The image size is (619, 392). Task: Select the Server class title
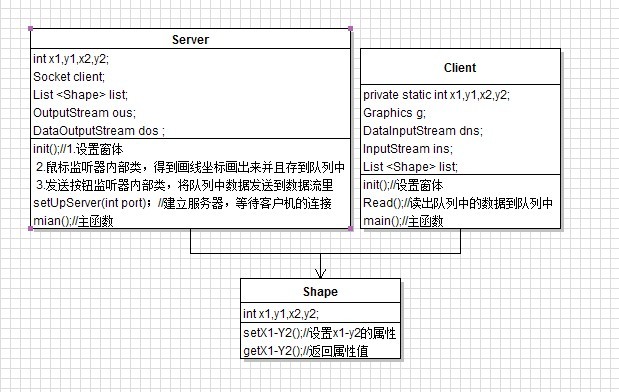tap(190, 39)
